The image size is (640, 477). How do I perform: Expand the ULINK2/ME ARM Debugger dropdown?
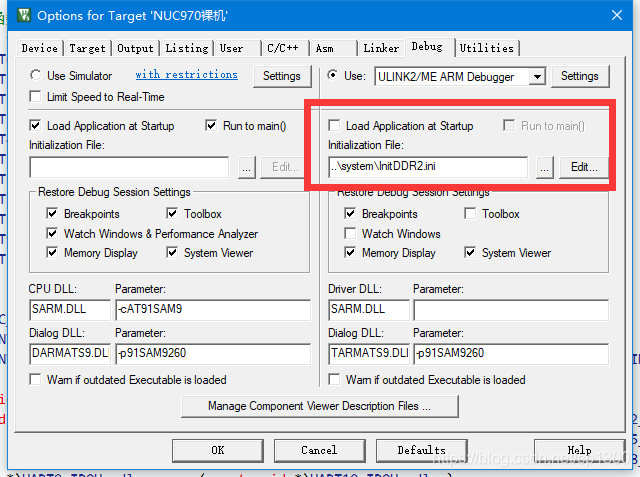(x=538, y=77)
